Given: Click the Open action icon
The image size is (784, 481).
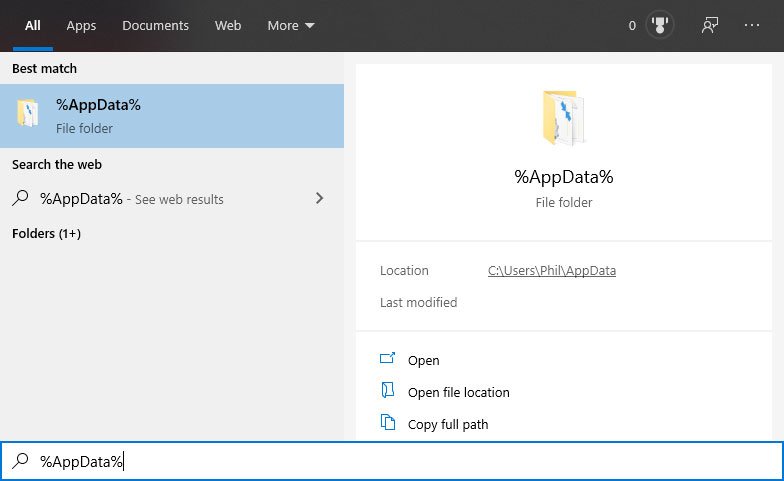Looking at the screenshot, I should point(388,358).
